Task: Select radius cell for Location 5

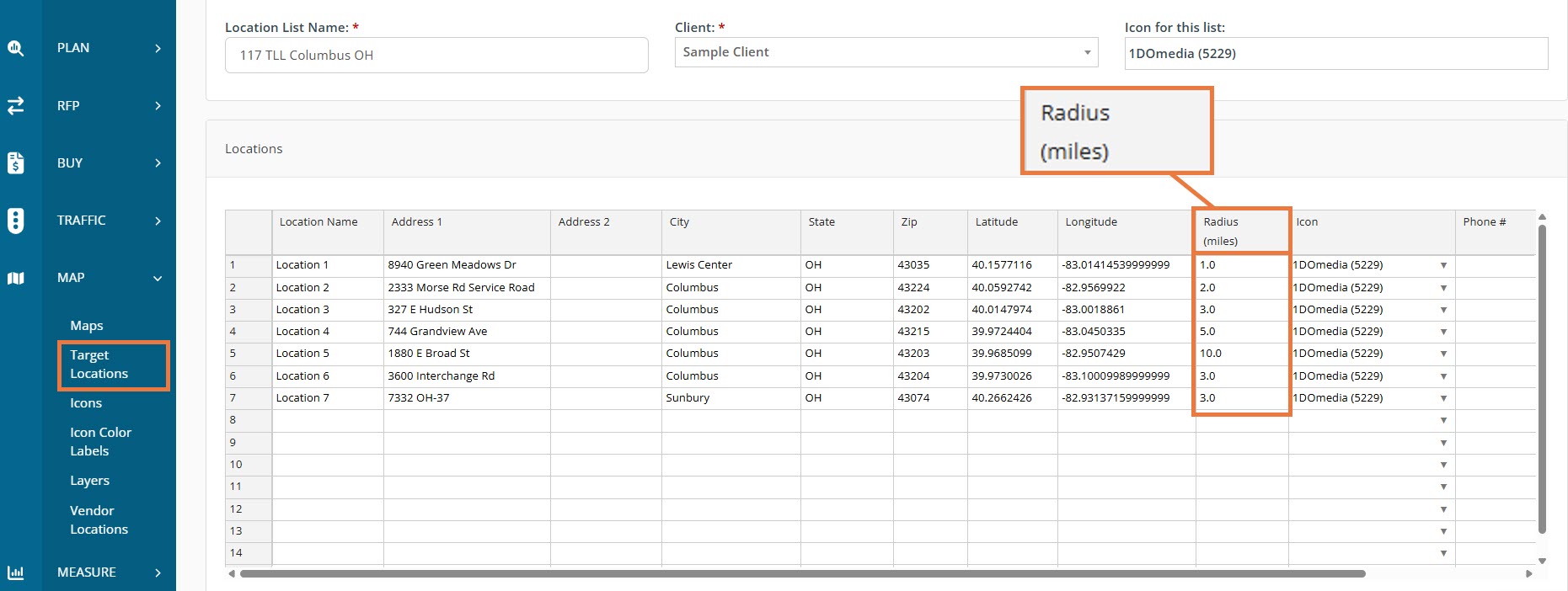Action: 1240,354
